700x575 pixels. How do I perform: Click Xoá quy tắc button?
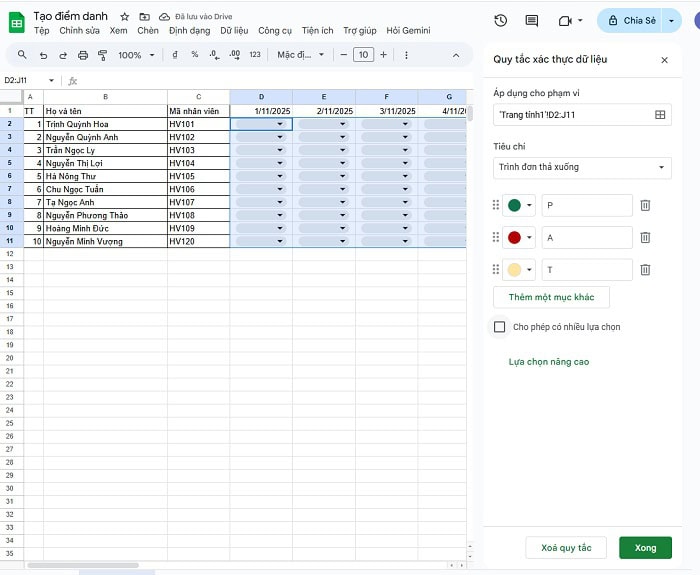pyautogui.click(x=566, y=548)
